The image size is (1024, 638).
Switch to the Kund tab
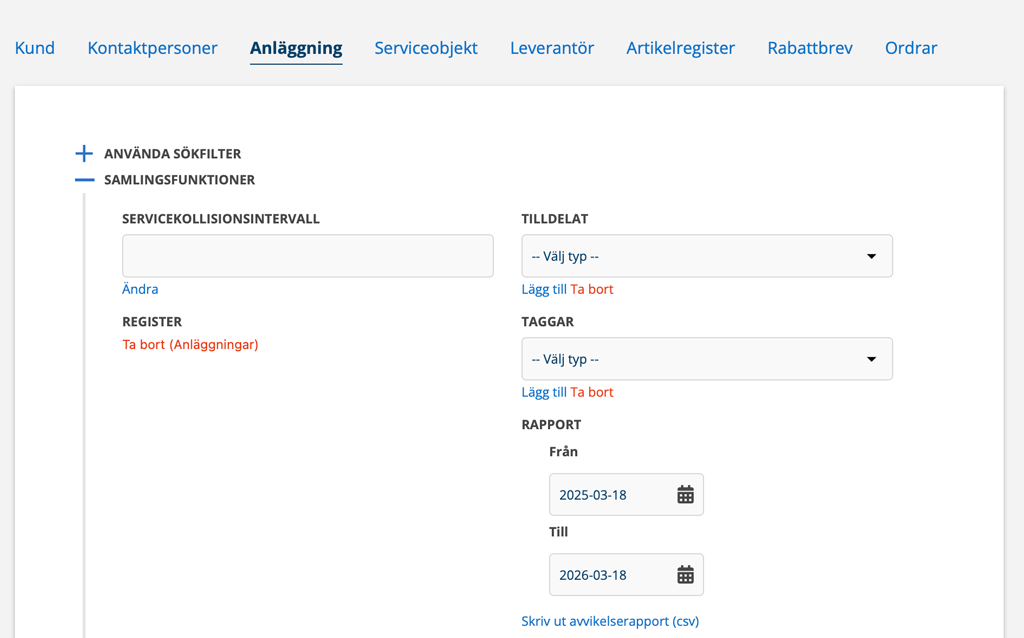(35, 48)
